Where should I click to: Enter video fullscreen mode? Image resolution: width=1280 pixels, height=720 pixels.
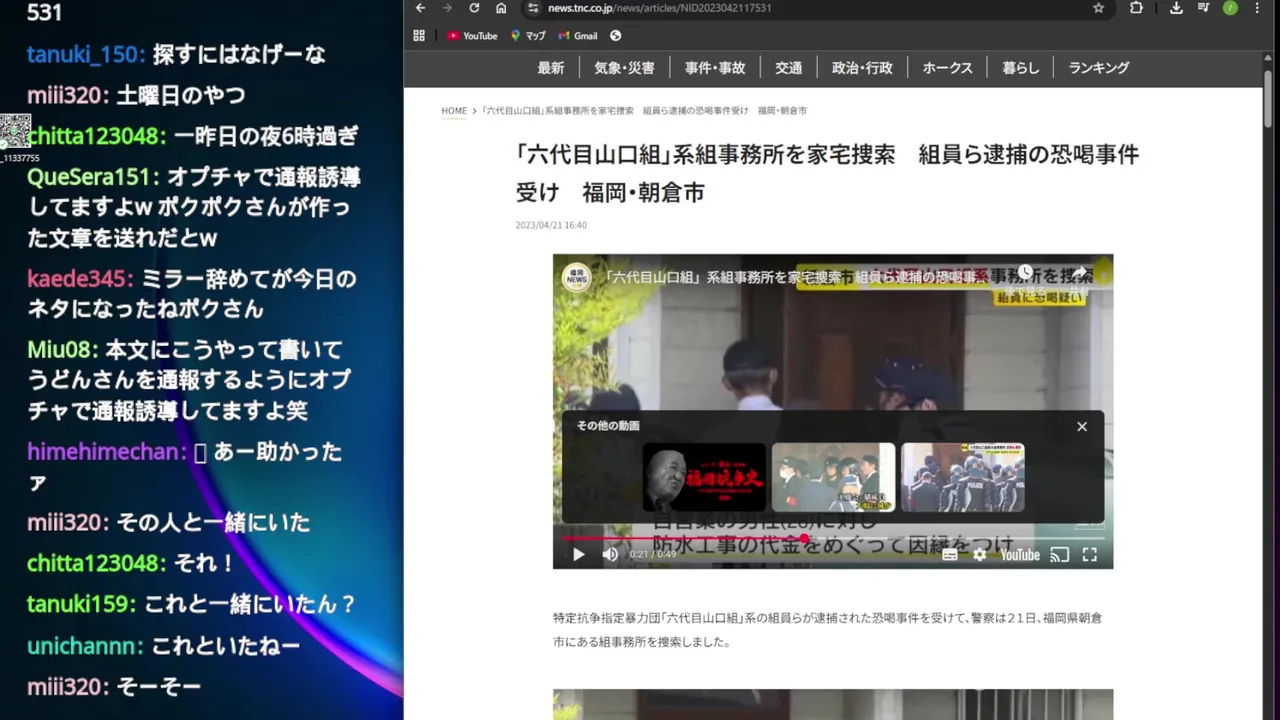1090,555
